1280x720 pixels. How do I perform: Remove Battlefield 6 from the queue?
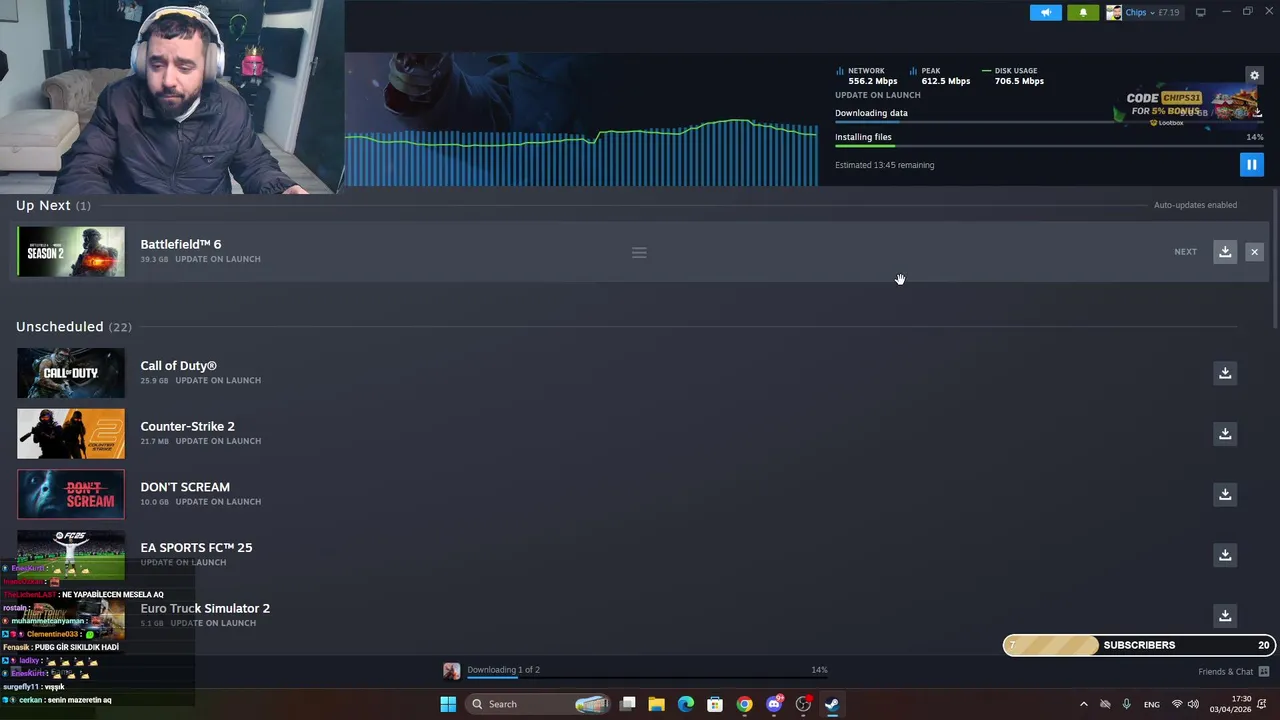(1254, 252)
